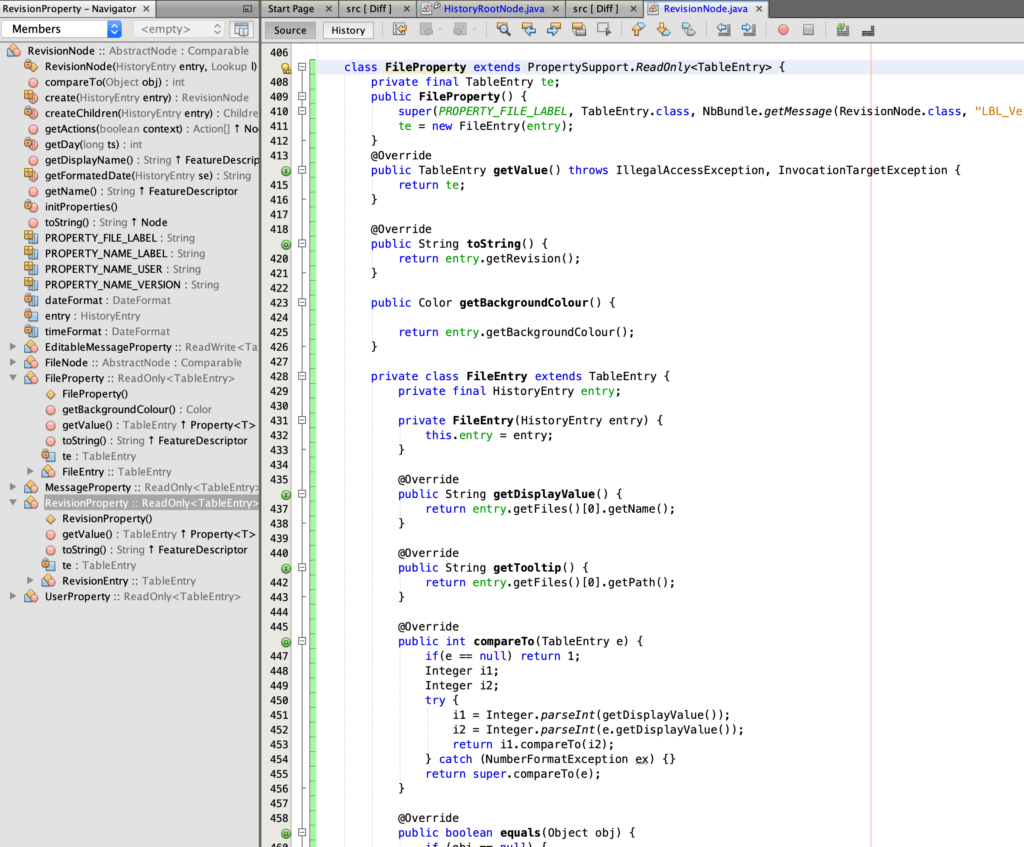Expand the EditableMessageProperty node

click(x=13, y=347)
